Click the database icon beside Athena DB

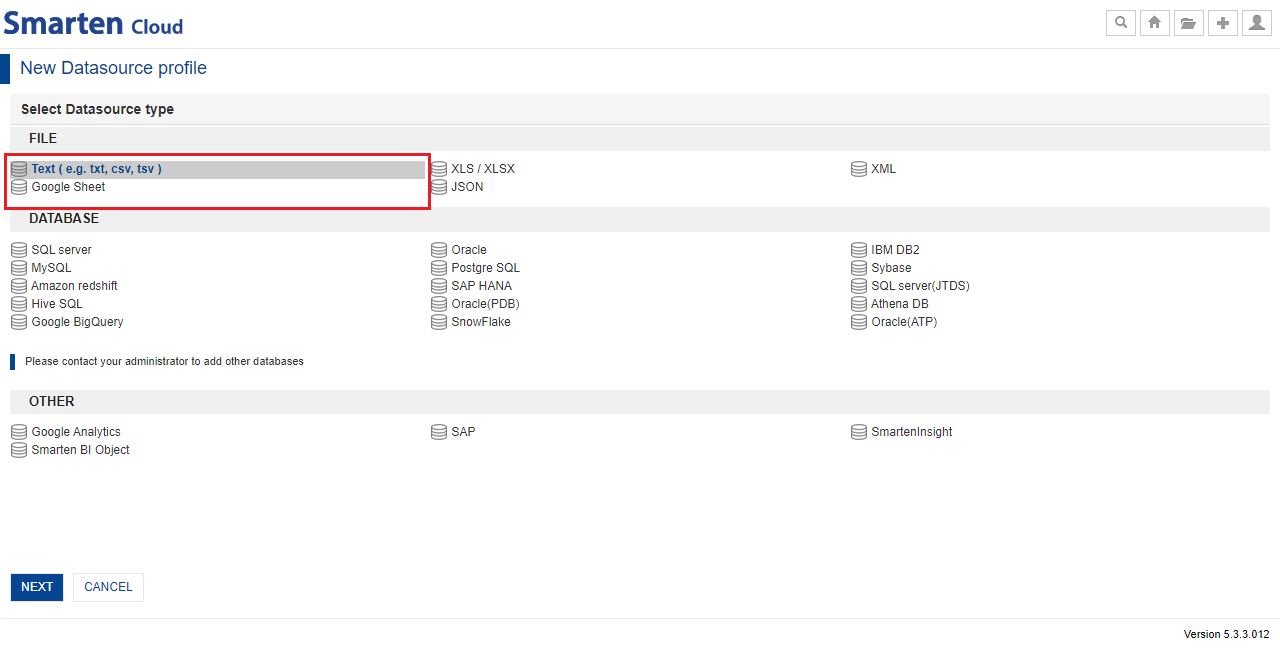click(x=859, y=304)
